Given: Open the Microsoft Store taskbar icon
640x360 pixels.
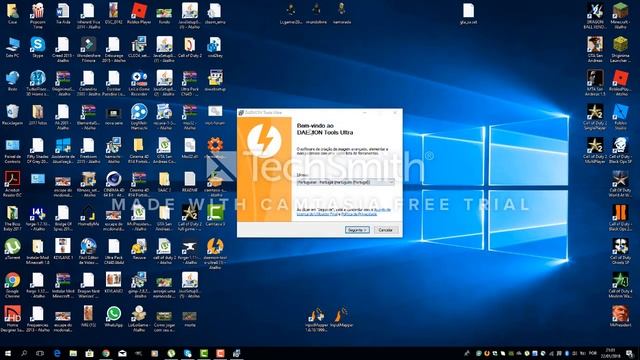Looking at the screenshot, I should 89,353.
